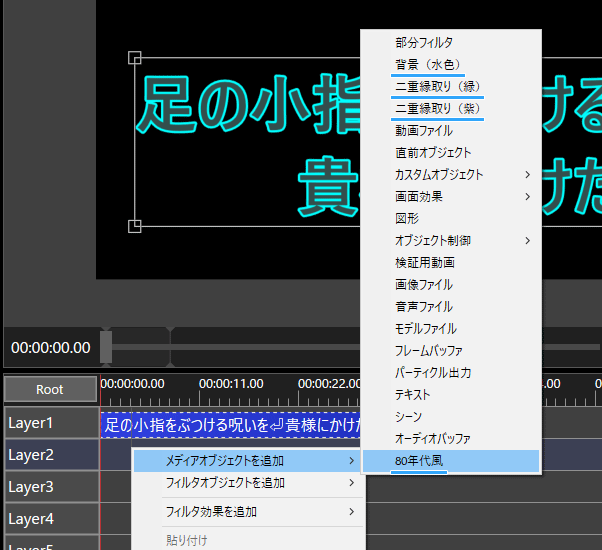Choose 画像ファイル from the menu
Image resolution: width=602 pixels, height=550 pixels.
(424, 285)
